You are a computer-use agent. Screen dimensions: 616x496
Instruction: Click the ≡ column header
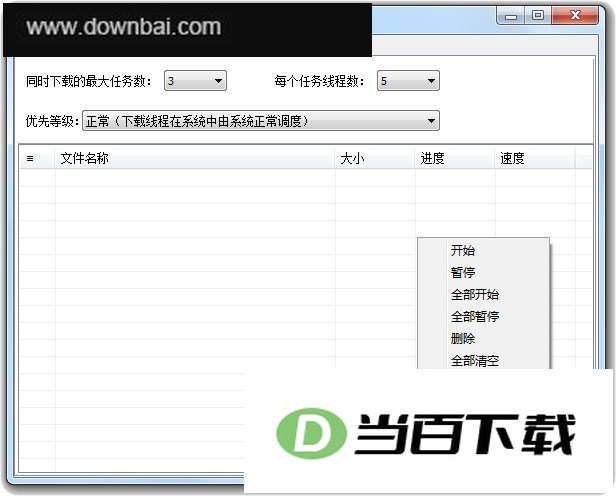pos(37,158)
